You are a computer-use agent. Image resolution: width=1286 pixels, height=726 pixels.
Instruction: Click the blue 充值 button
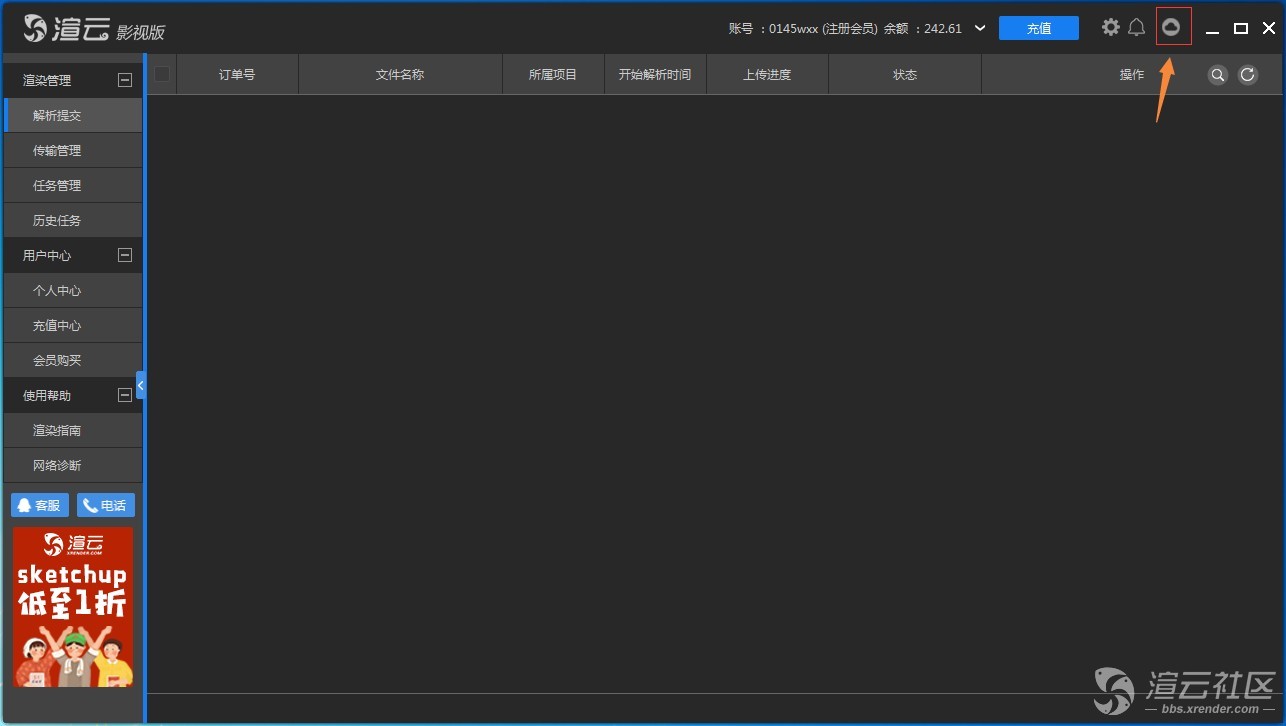pos(1038,28)
